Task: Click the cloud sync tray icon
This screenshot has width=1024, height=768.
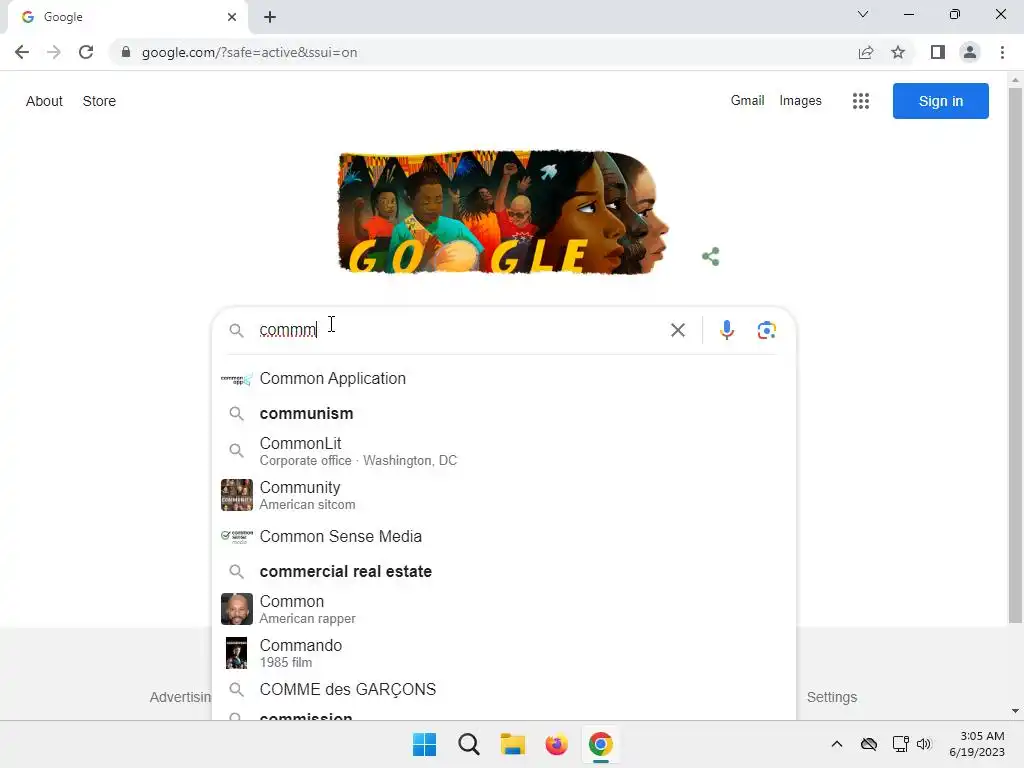Action: (x=869, y=744)
